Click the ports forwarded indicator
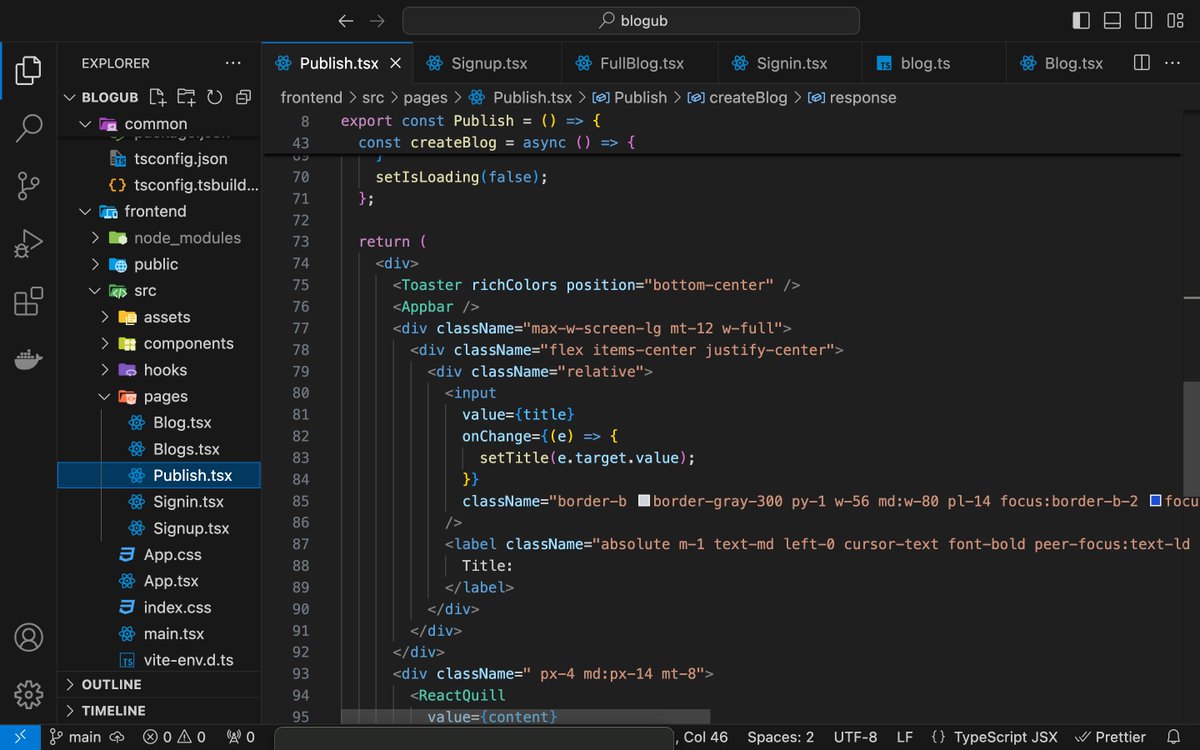This screenshot has width=1200, height=750. pos(242,737)
